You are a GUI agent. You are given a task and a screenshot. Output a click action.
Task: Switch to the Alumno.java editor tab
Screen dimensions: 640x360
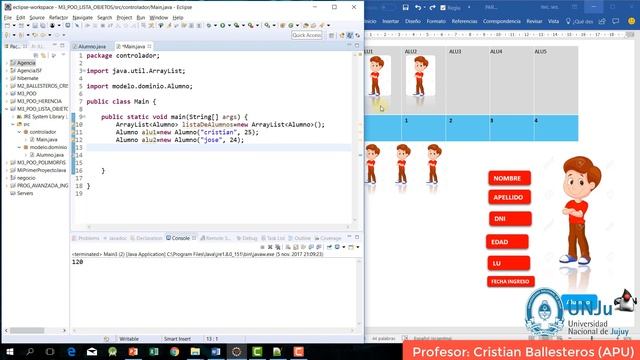[90, 47]
